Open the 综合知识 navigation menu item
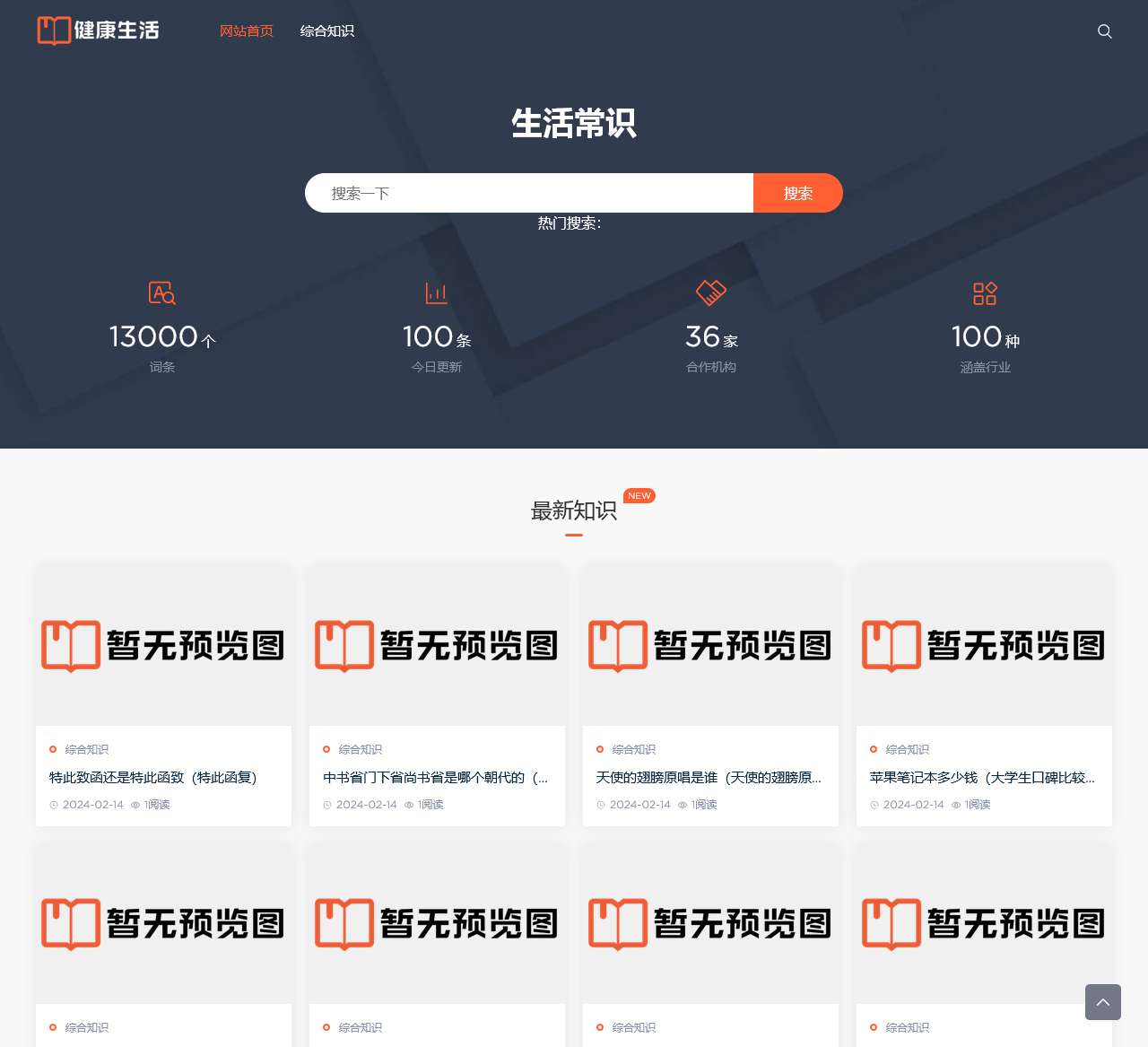This screenshot has height=1047, width=1148. (326, 31)
